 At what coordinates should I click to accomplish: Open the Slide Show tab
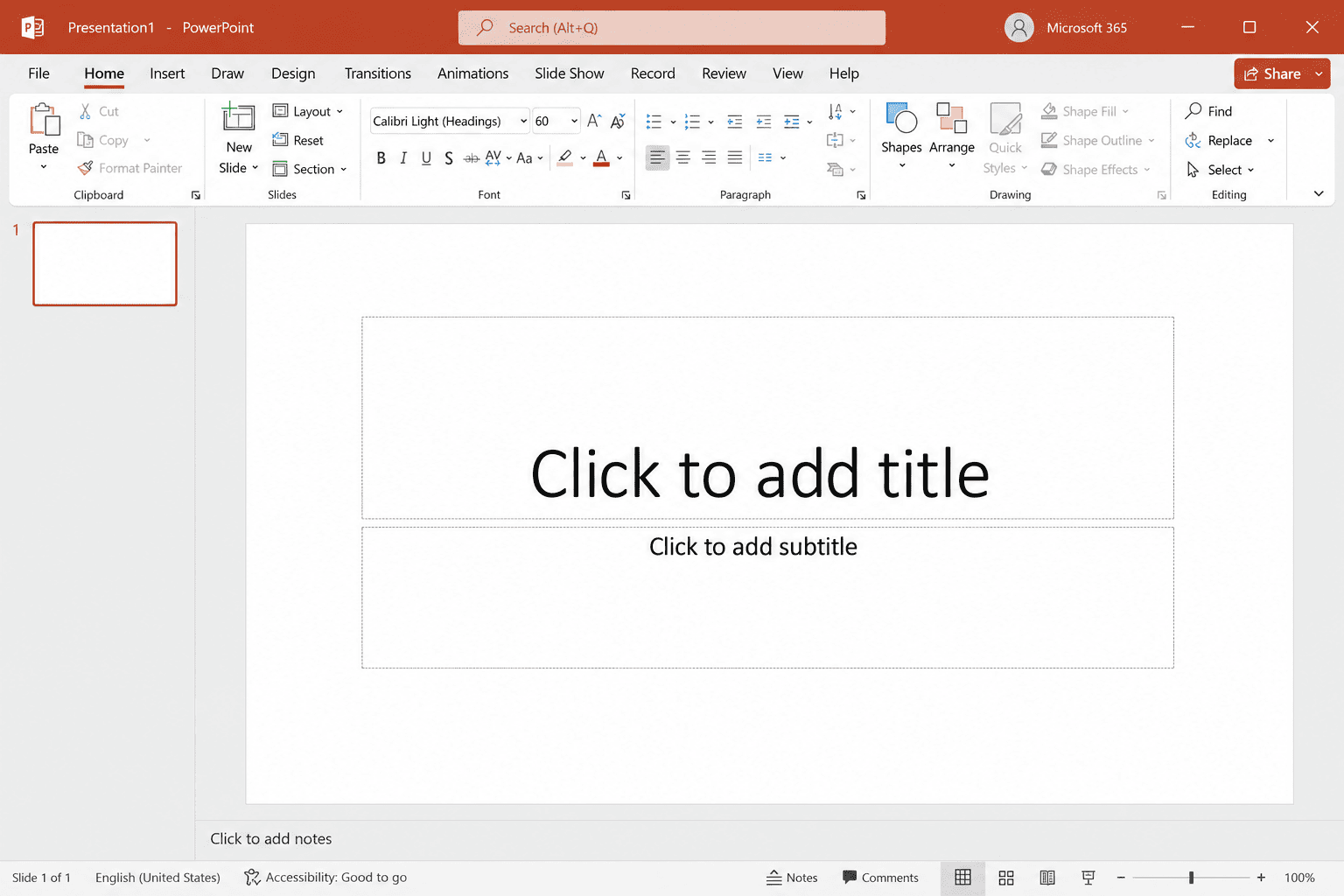(570, 73)
